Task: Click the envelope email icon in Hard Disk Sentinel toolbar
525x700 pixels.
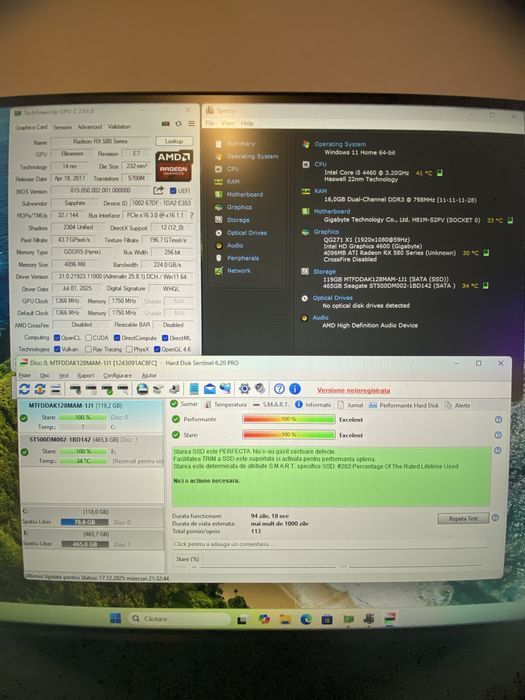Action: pos(209,389)
